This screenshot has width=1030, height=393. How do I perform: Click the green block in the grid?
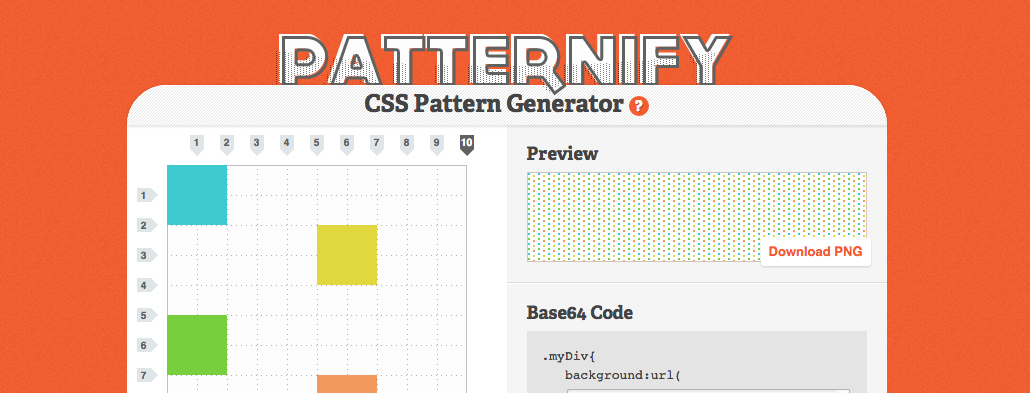point(197,345)
